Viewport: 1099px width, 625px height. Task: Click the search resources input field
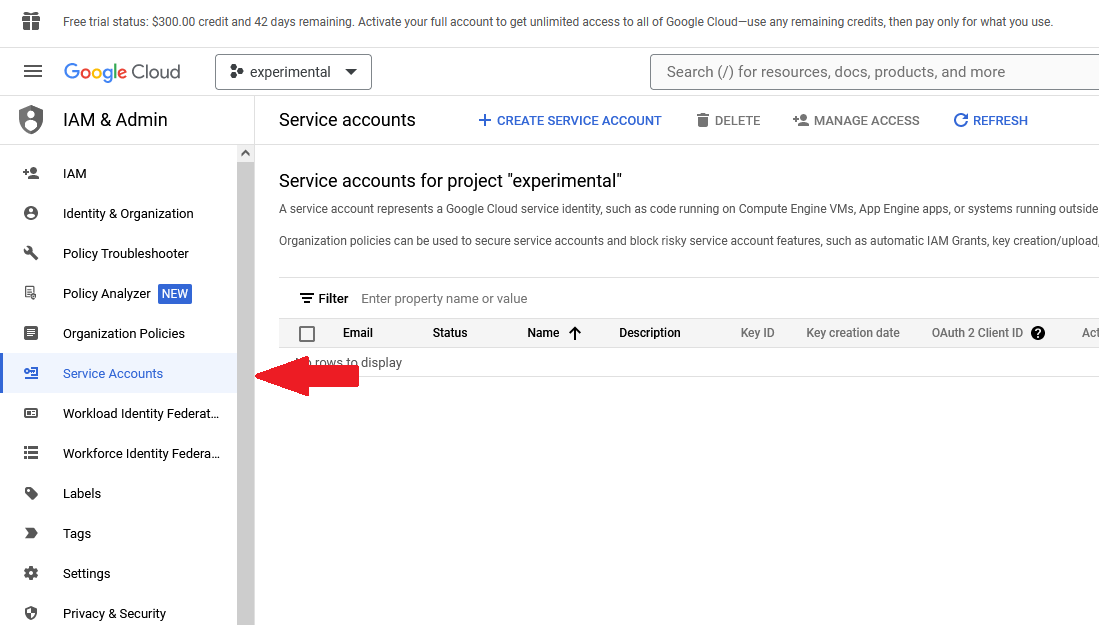coord(870,71)
